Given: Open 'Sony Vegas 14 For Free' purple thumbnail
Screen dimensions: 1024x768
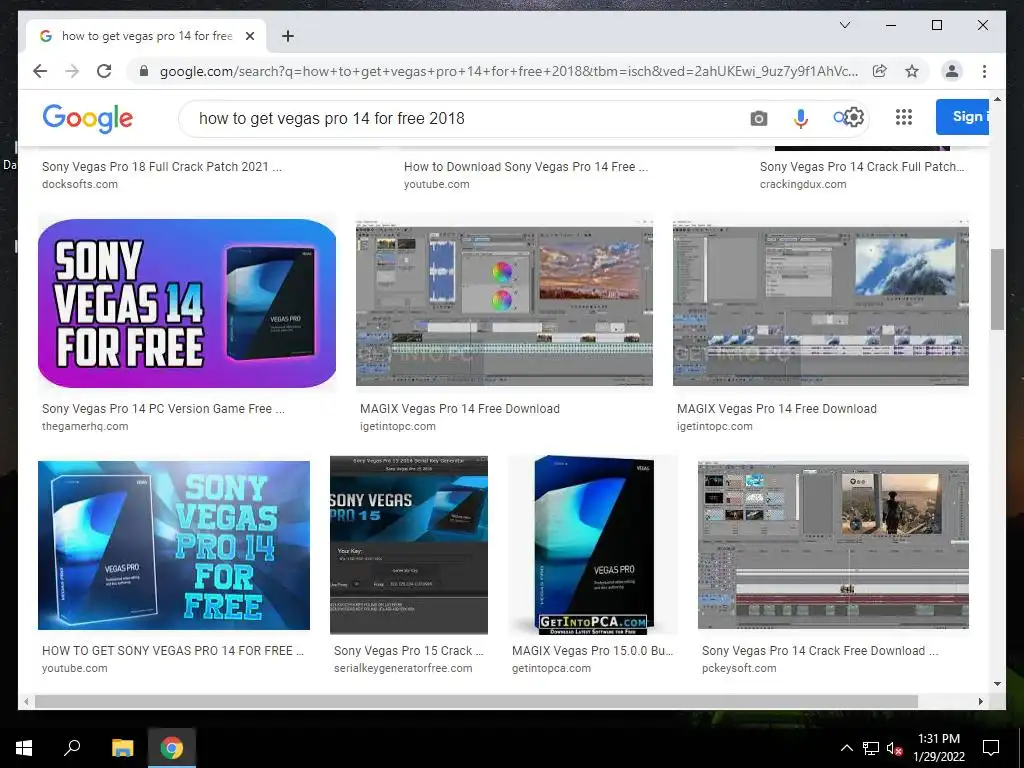Looking at the screenshot, I should tap(187, 303).
